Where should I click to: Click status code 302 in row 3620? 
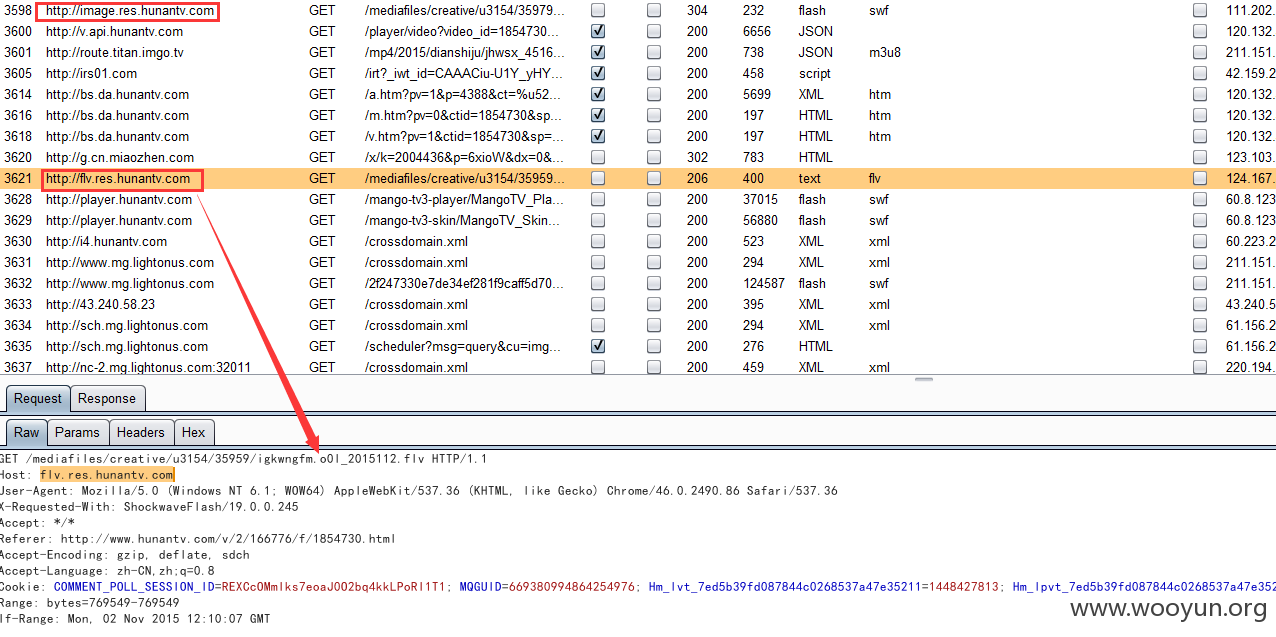click(x=697, y=158)
